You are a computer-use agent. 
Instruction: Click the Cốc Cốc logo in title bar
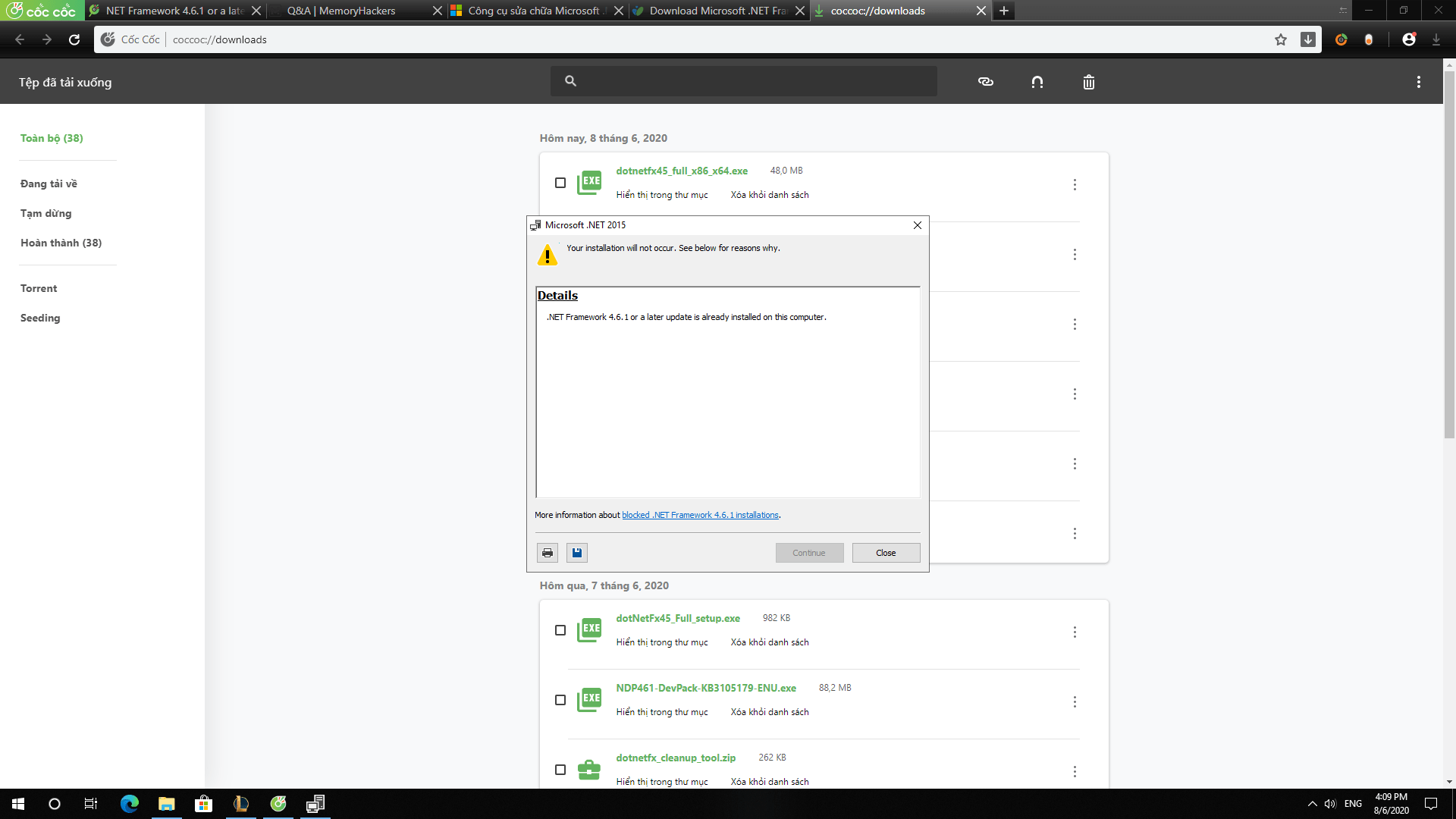[x=42, y=11]
